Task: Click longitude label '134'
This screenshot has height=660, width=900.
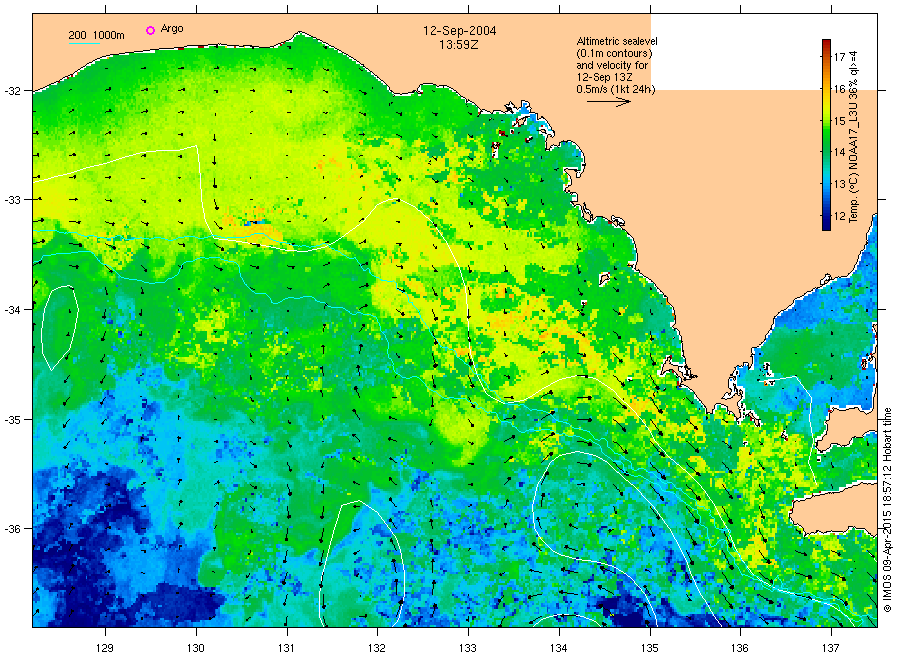Action: click(558, 648)
